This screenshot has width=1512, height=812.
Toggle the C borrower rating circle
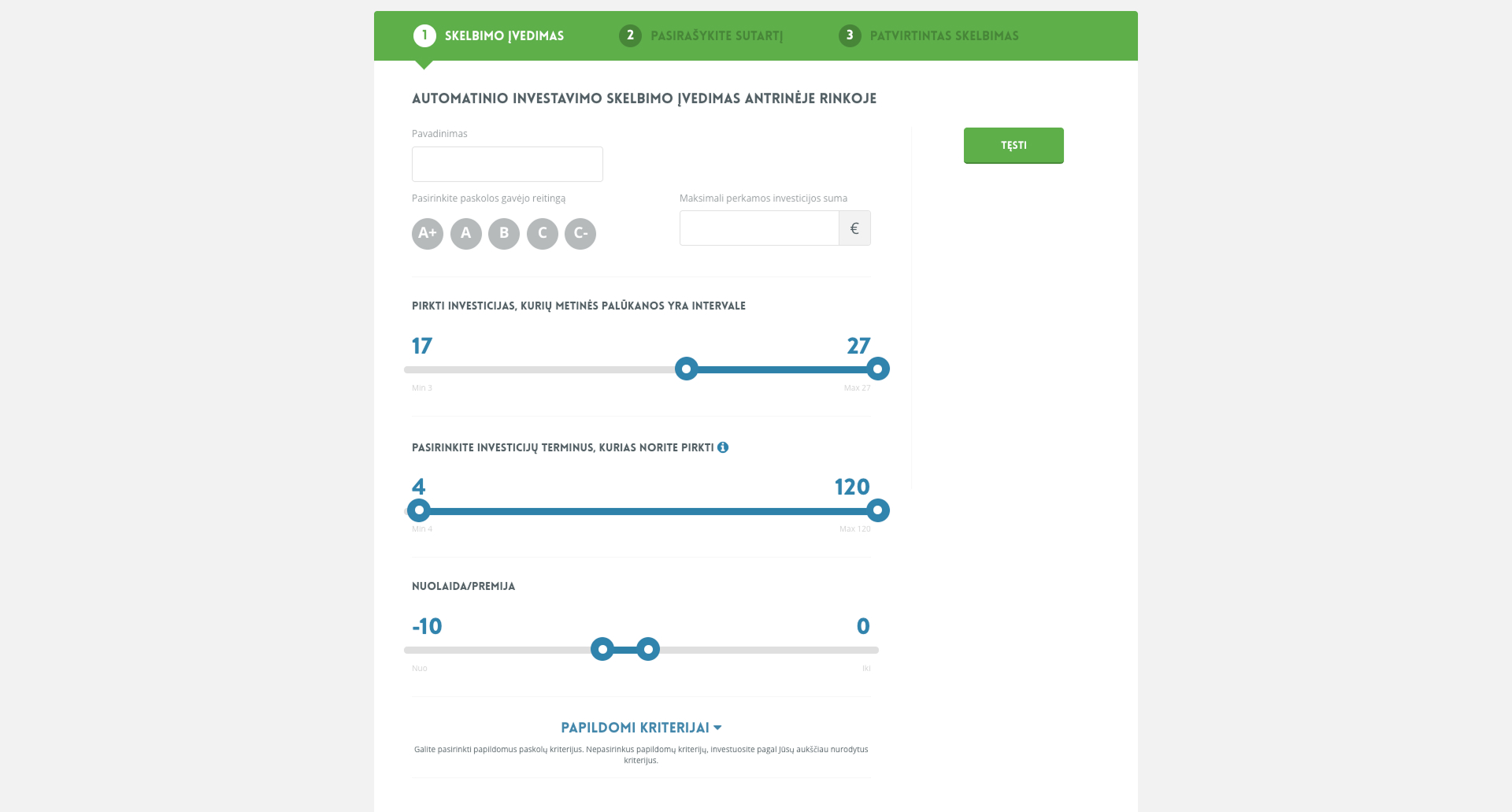point(543,233)
